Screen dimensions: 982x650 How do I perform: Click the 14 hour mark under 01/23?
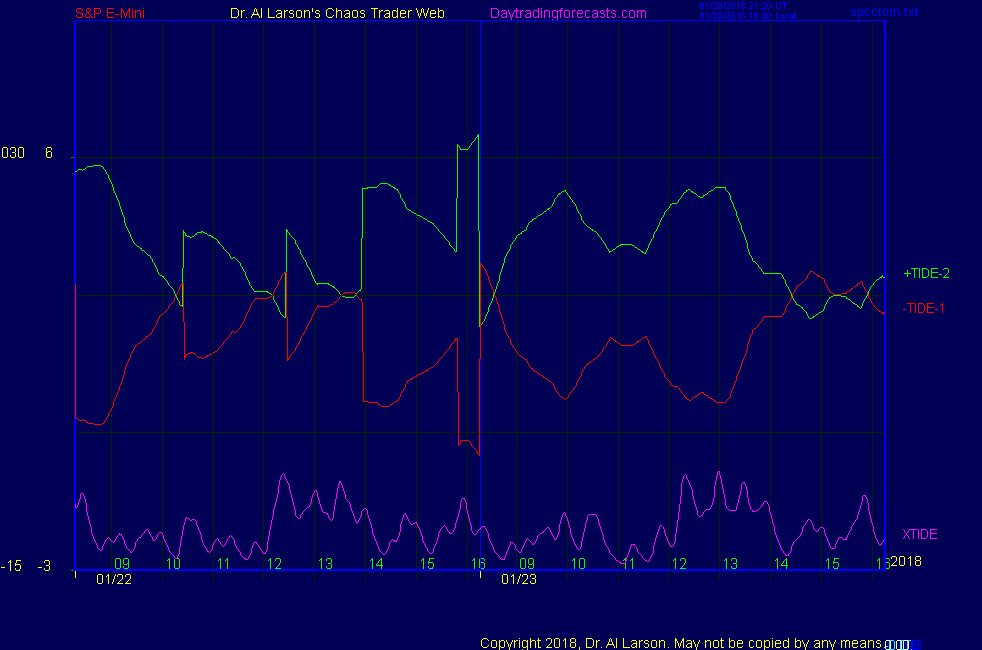click(780, 564)
